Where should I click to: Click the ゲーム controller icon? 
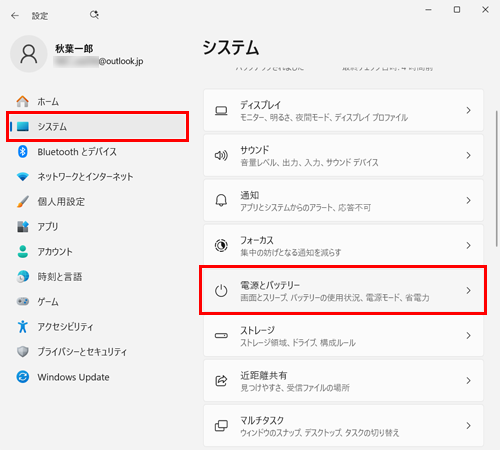23,301
